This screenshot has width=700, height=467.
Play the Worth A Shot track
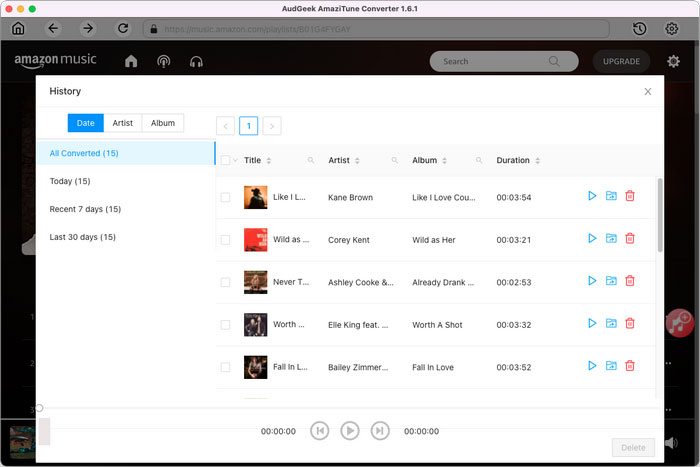[x=592, y=323]
